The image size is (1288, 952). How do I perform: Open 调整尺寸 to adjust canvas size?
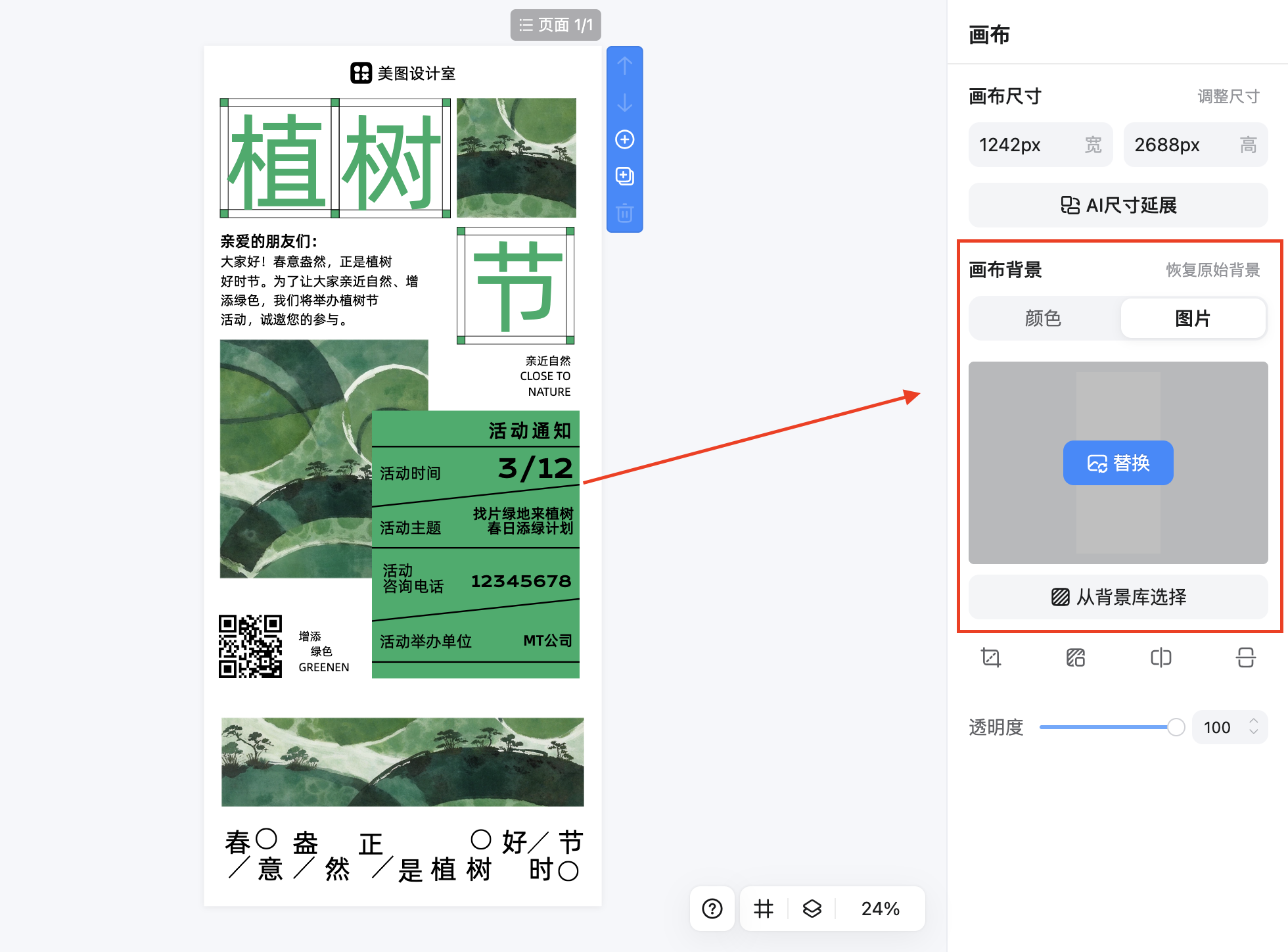pos(1228,96)
